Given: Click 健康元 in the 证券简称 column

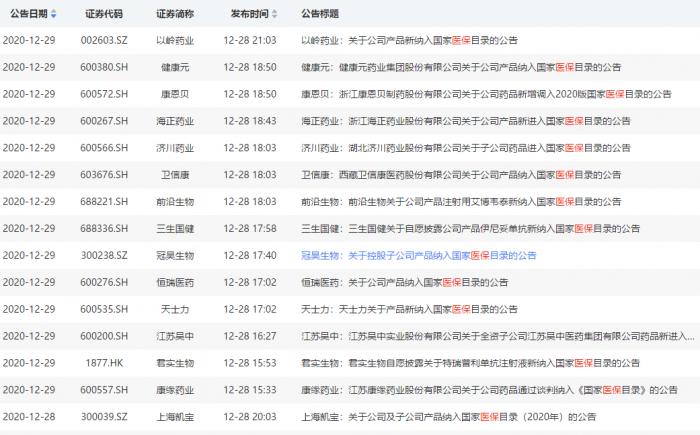Looking at the screenshot, I should [175, 67].
